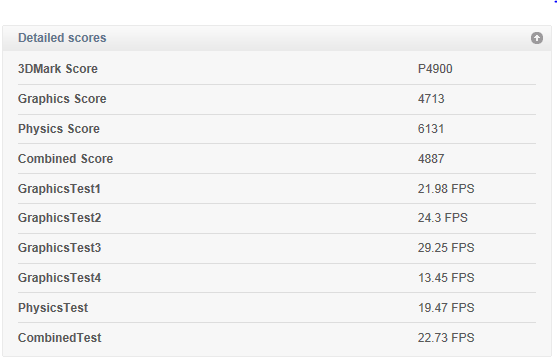557x360 pixels.
Task: Click the 4713 graphics score value
Action: (x=431, y=99)
